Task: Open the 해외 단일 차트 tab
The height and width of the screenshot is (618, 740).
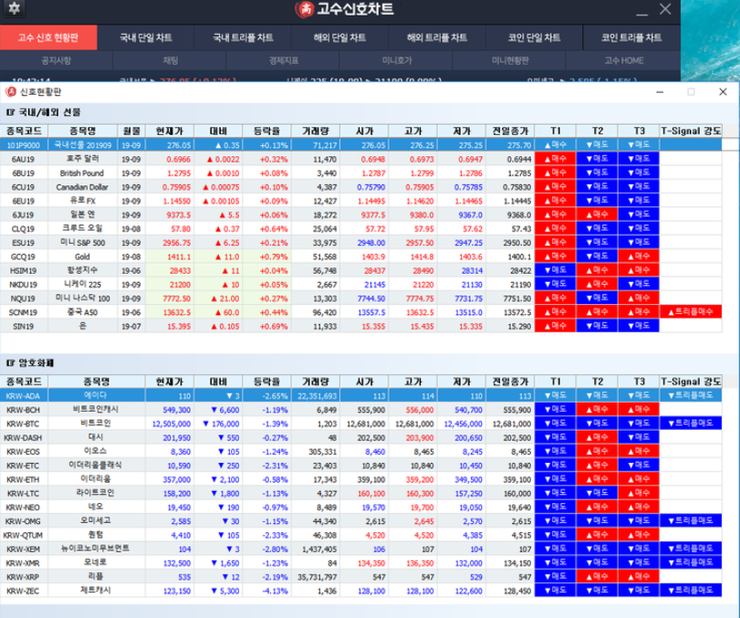Action: [x=340, y=38]
